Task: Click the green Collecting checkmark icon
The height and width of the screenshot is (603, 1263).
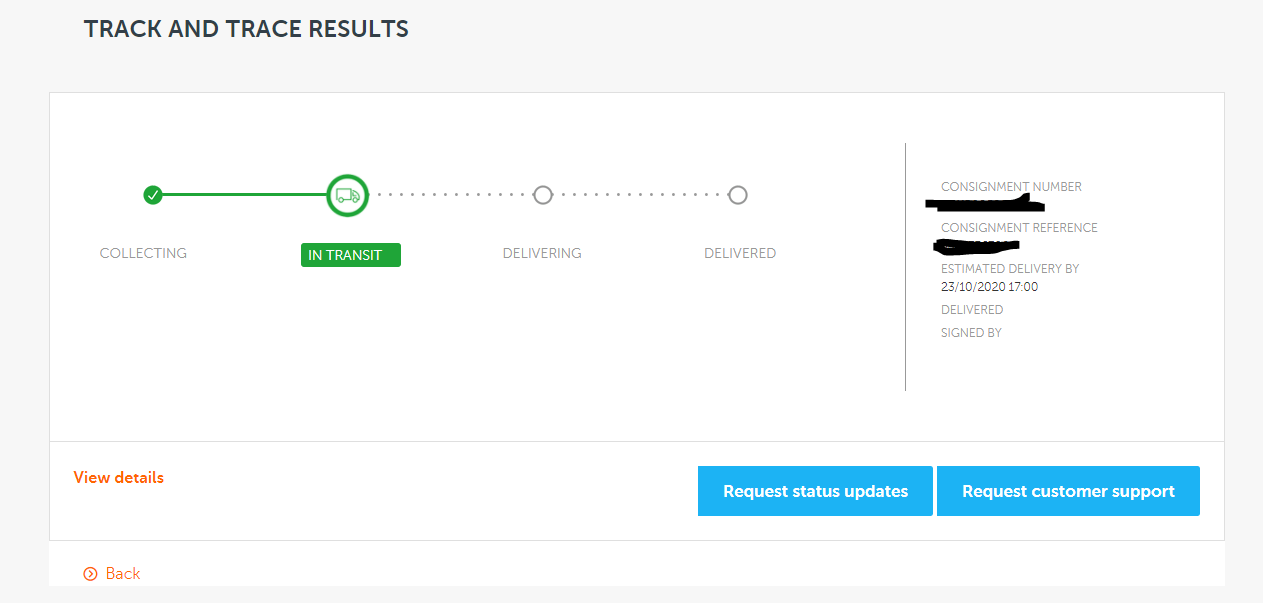Action: [x=152, y=195]
